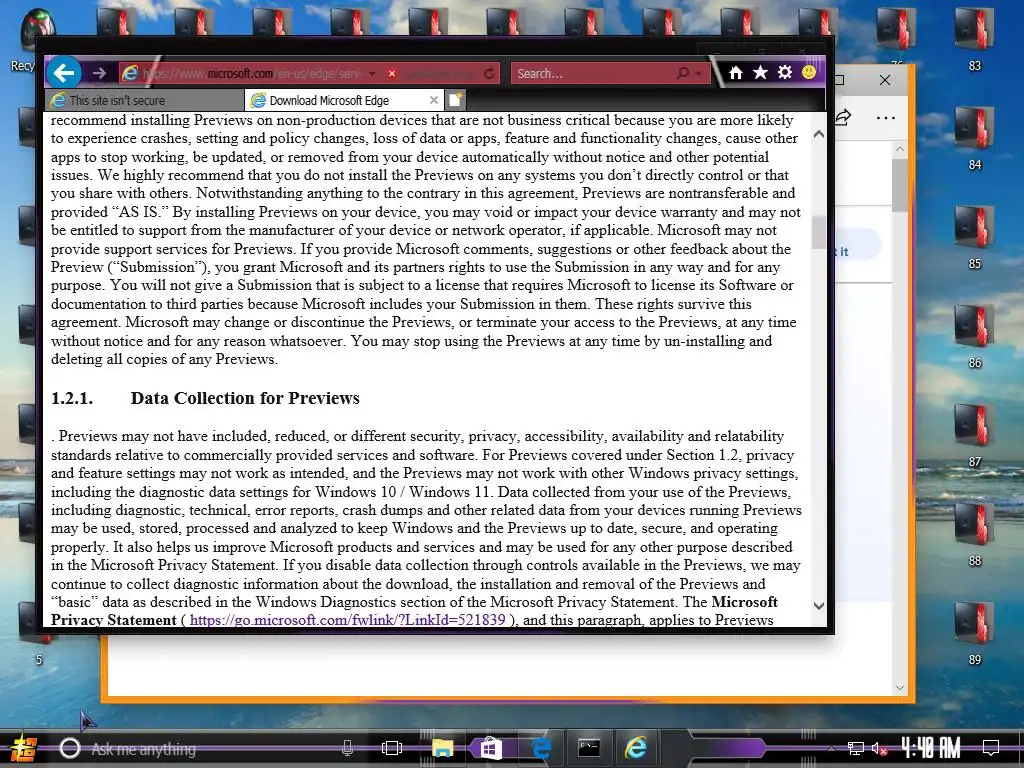The image size is (1024, 768).
Task: Select the desktop icon labeled 83
Action: point(974,40)
